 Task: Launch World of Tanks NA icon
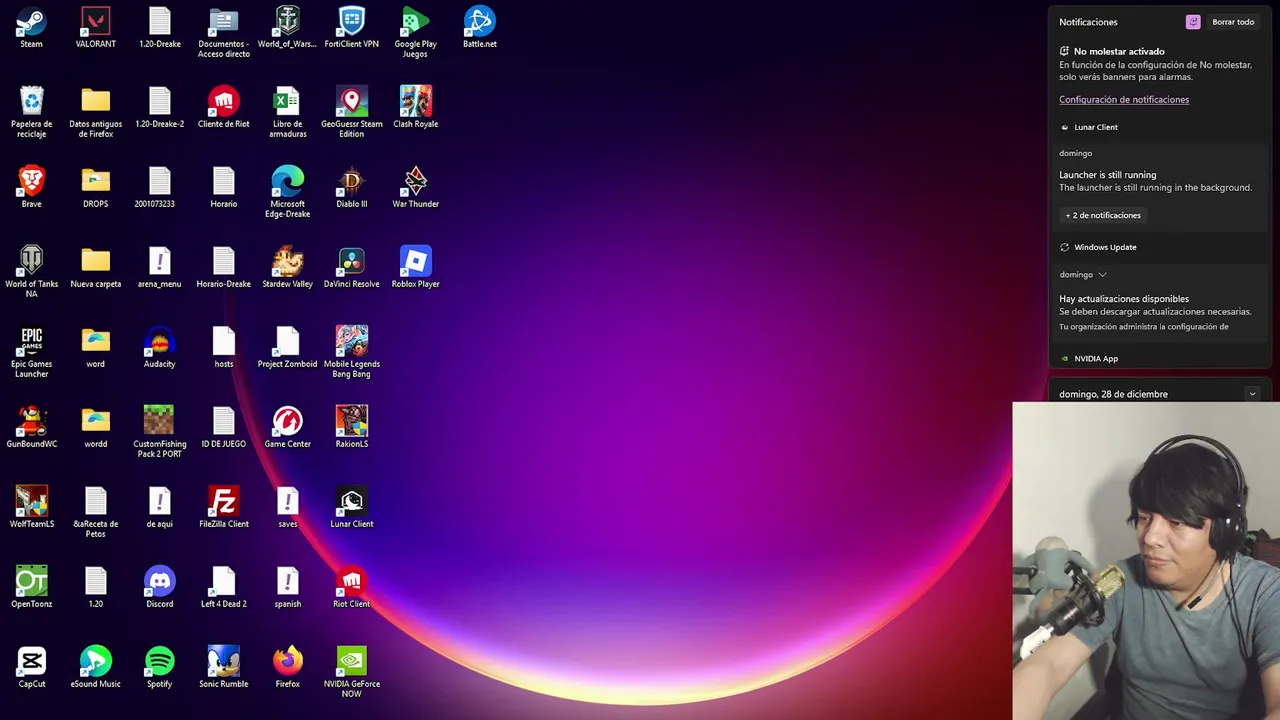click(x=31, y=272)
